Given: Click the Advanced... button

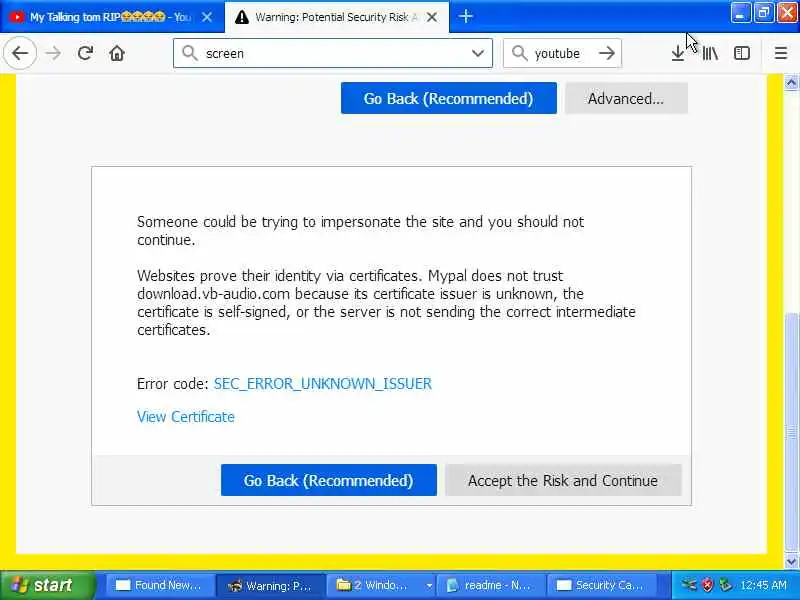Looking at the screenshot, I should [626, 98].
